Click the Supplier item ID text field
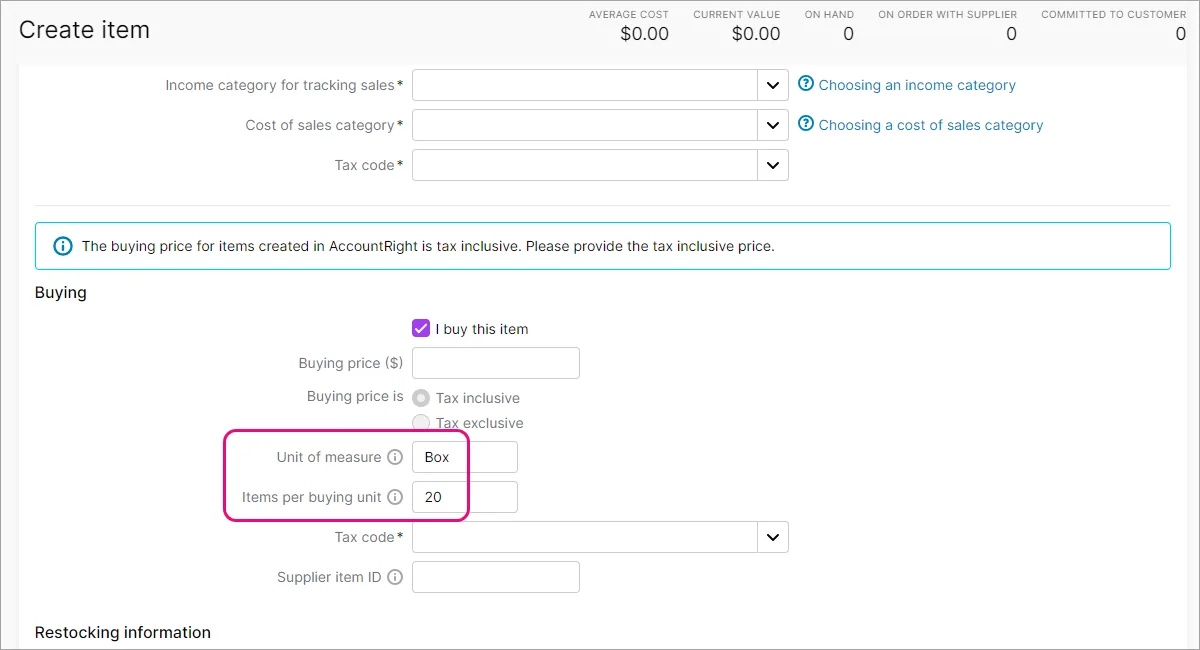 coord(496,577)
